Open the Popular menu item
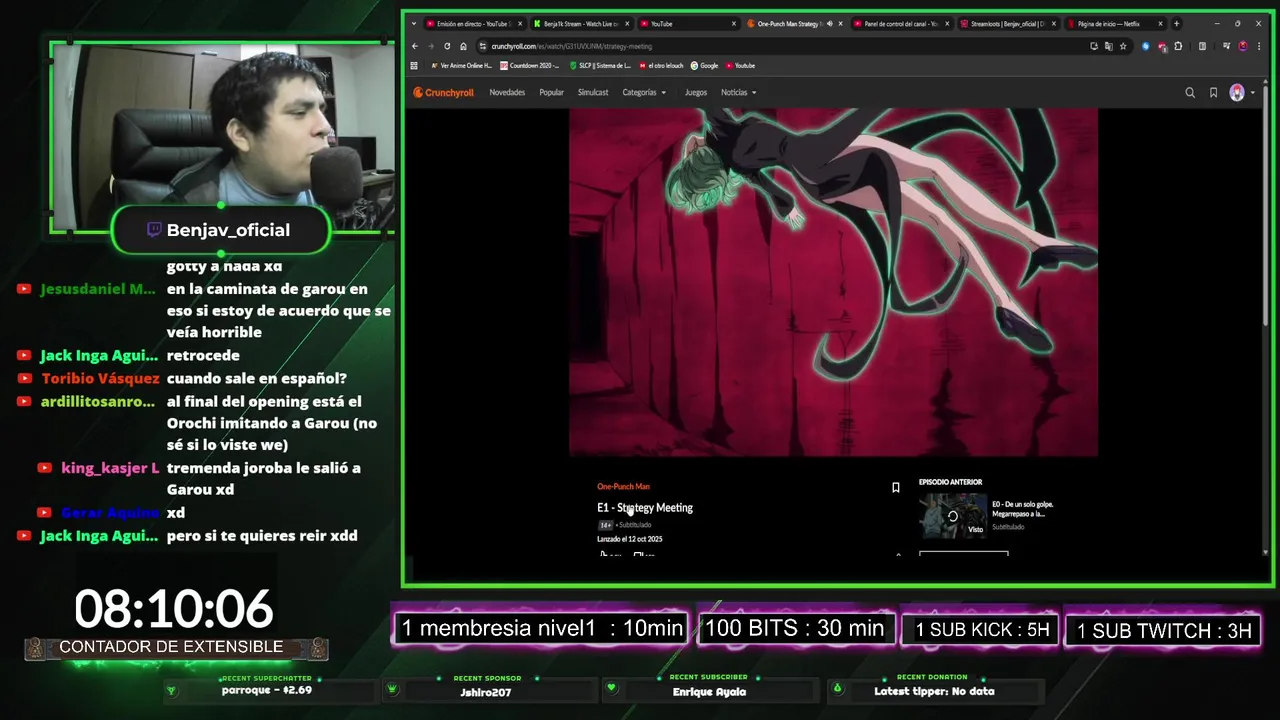The width and height of the screenshot is (1280, 720). [x=551, y=93]
